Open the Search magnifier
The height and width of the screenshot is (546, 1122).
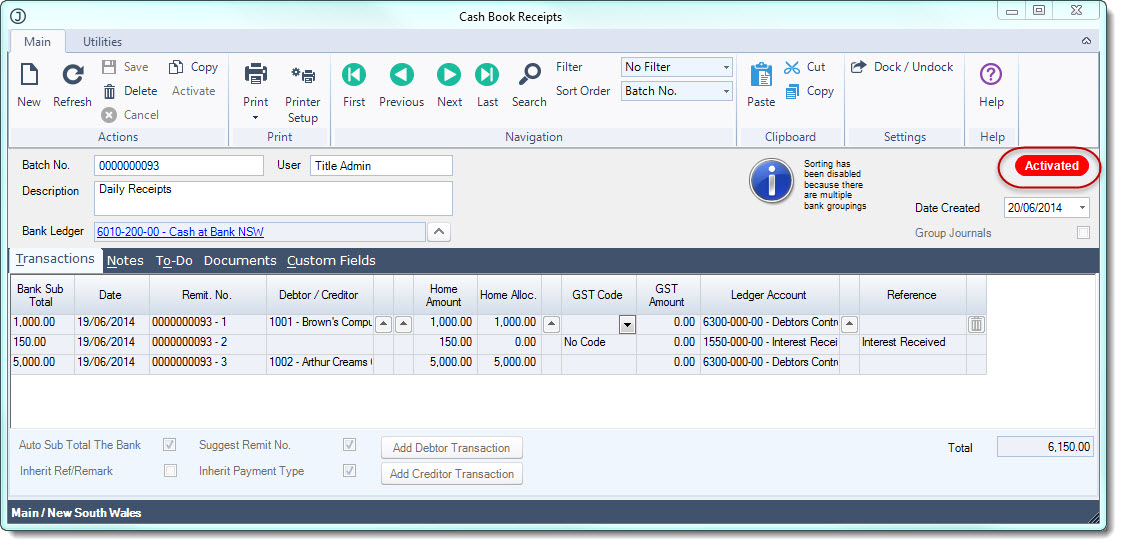click(530, 74)
